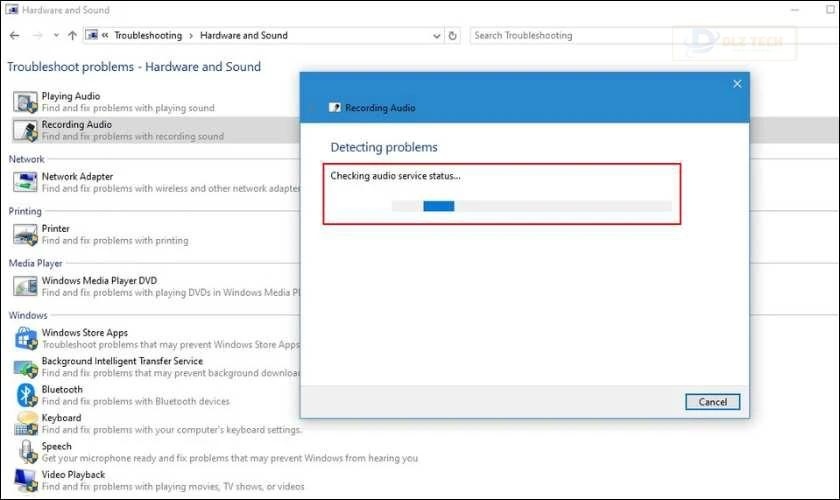Viewport: 840px width, 500px height.
Task: Open Background Intelligent Transfer Service icon
Action: (x=25, y=366)
